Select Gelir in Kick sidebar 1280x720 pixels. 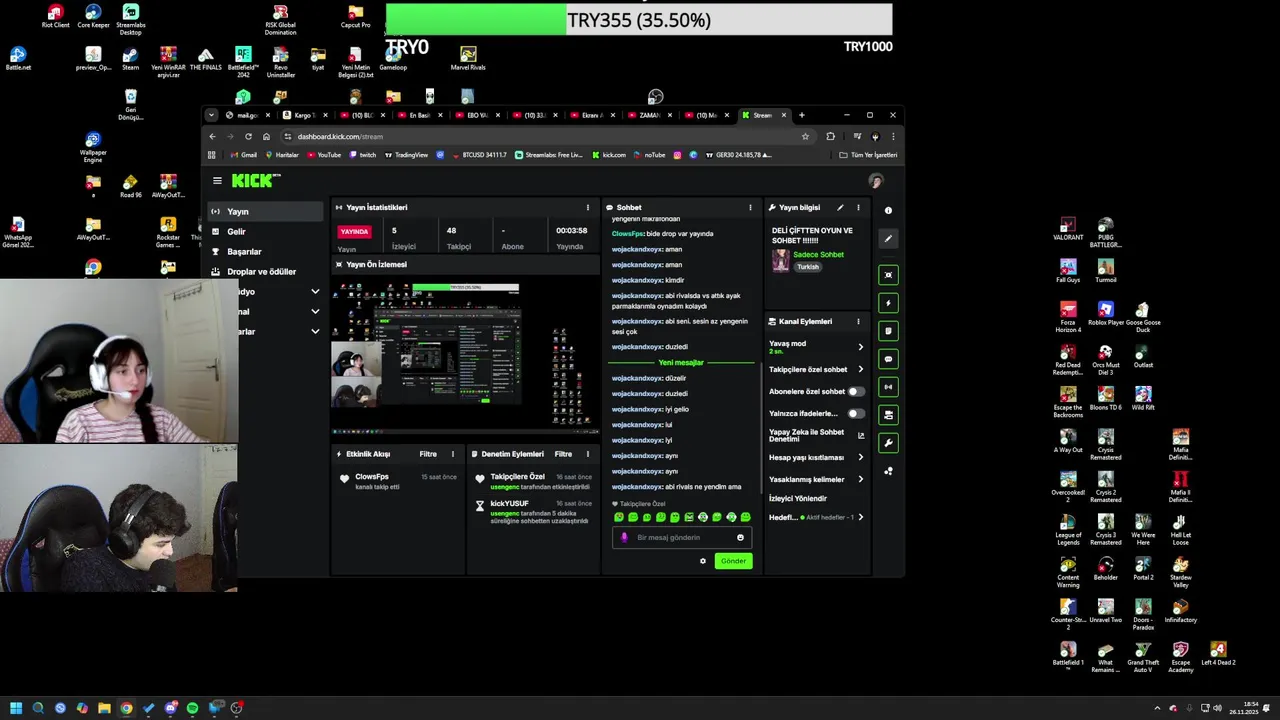pyautogui.click(x=265, y=232)
